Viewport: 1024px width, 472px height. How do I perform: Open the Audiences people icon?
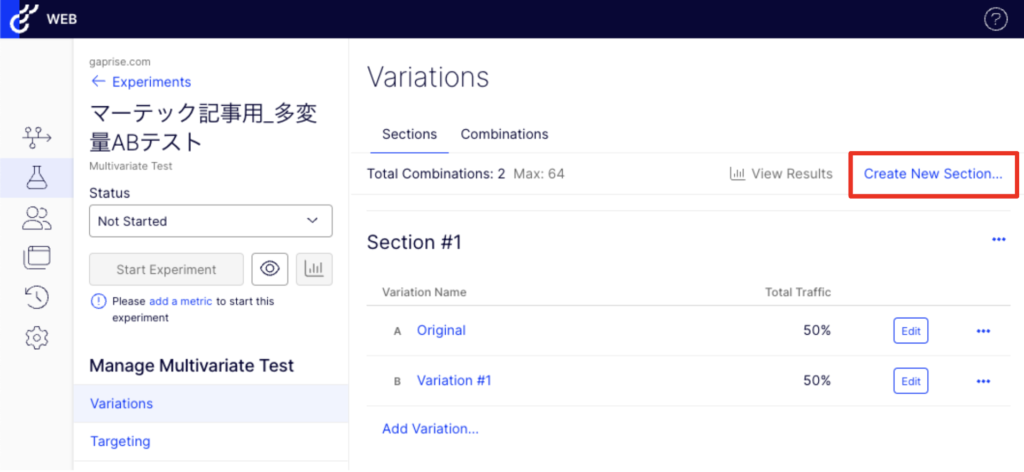37,218
